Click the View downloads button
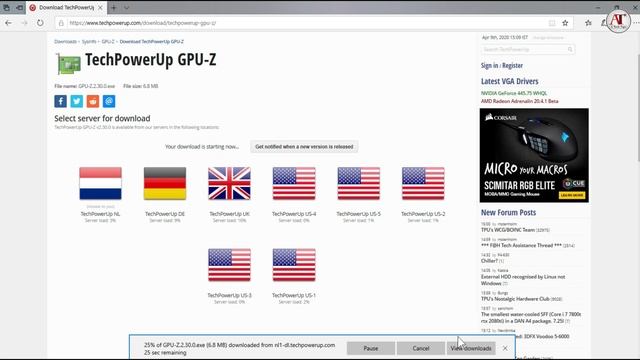The height and width of the screenshot is (360, 640). coord(471,348)
